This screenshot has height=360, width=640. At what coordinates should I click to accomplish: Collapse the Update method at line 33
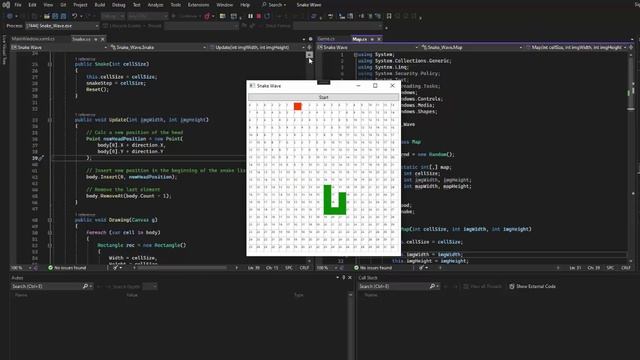49,120
